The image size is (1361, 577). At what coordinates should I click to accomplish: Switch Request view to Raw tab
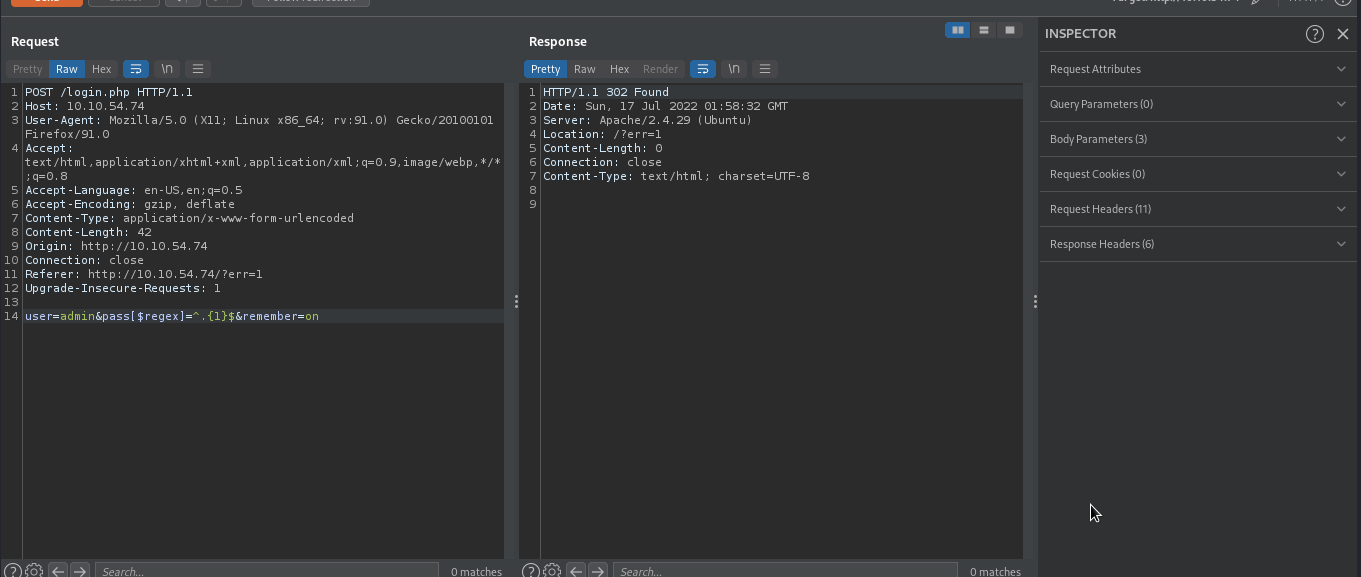click(x=67, y=69)
